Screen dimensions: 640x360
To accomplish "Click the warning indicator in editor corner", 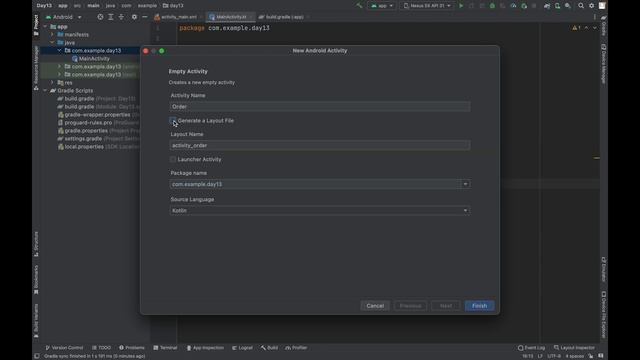I will (576, 28).
